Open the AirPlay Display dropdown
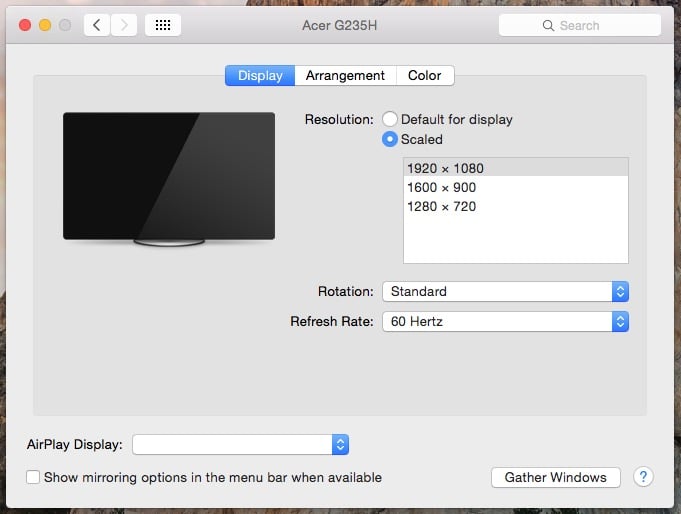681x514 pixels. pos(241,444)
